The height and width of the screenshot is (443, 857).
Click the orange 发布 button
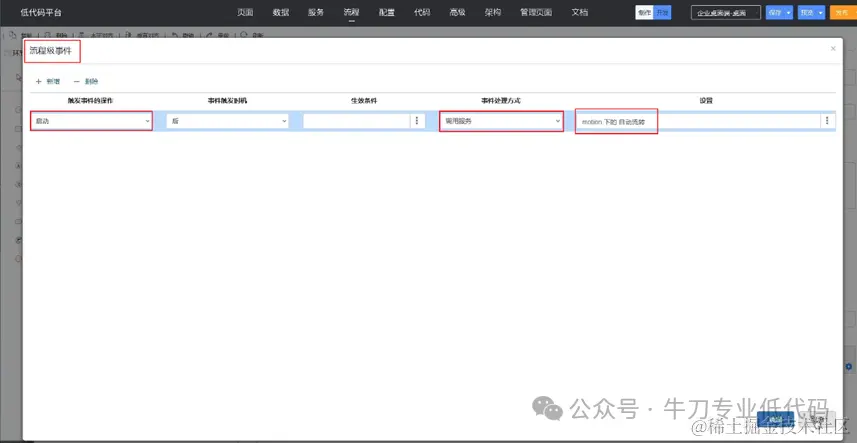point(843,13)
